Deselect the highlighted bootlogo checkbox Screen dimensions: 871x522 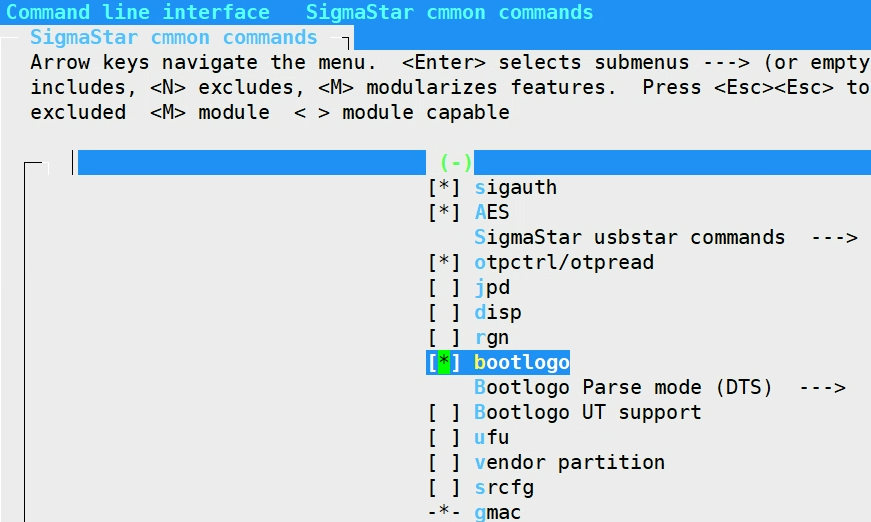444,363
